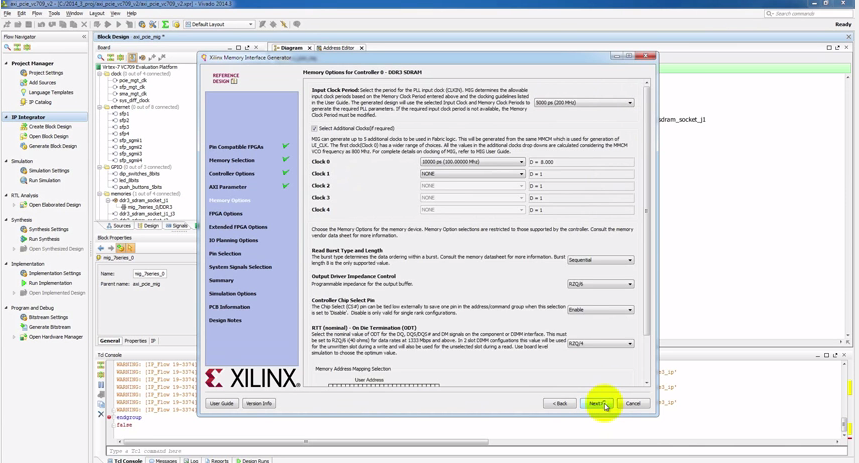This screenshot has height=463, width=859.
Task: Open the Clock 1 NONE dropdown
Action: [x=472, y=174]
